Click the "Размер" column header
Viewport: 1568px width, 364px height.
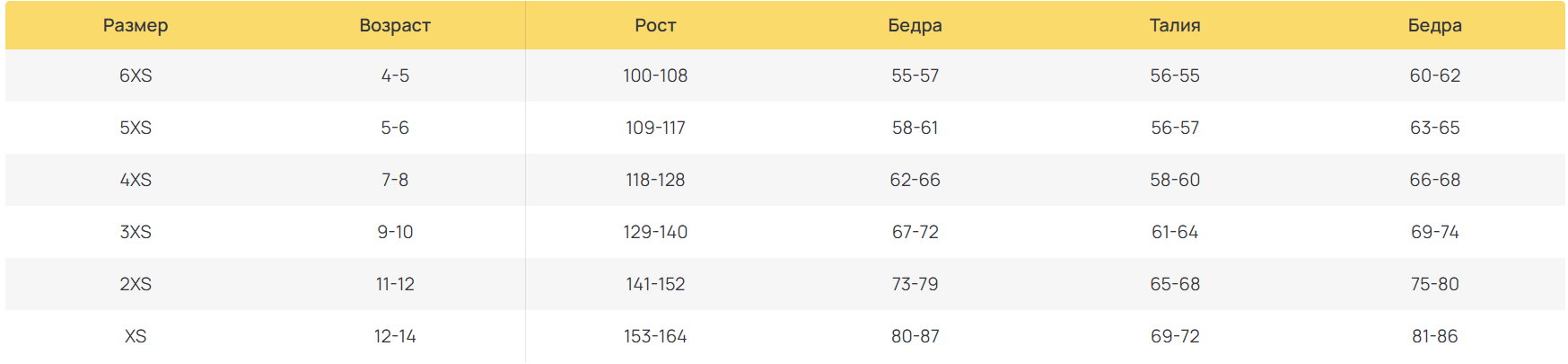pyautogui.click(x=136, y=25)
